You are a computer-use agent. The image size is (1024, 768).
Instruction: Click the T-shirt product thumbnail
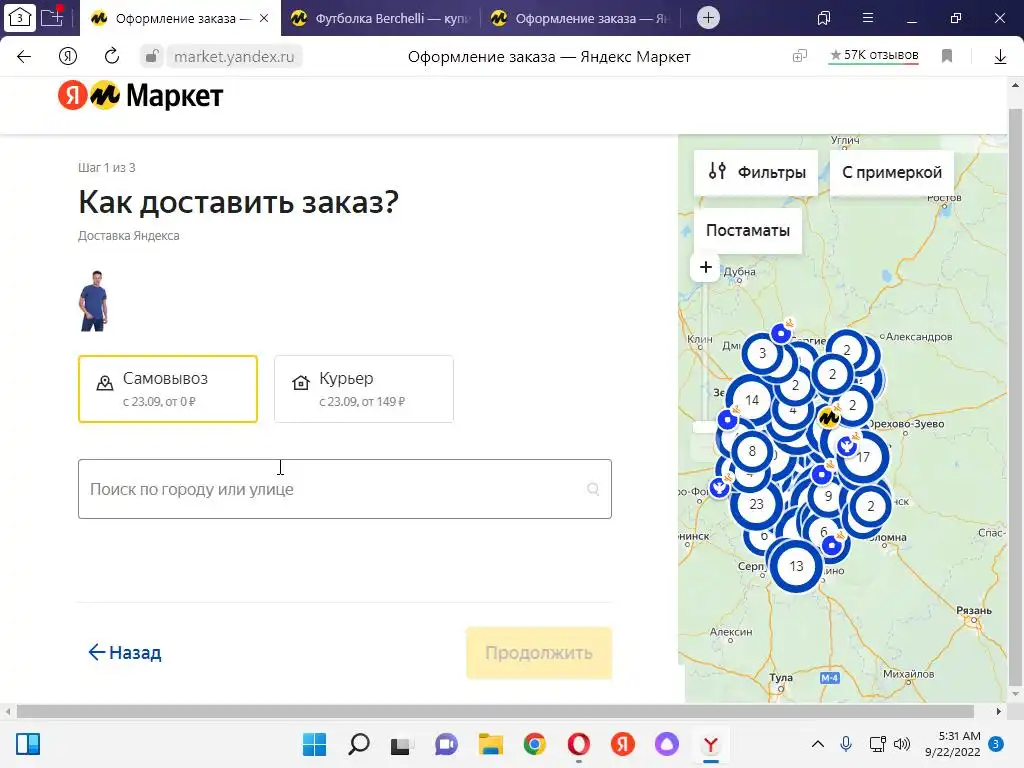coord(94,301)
